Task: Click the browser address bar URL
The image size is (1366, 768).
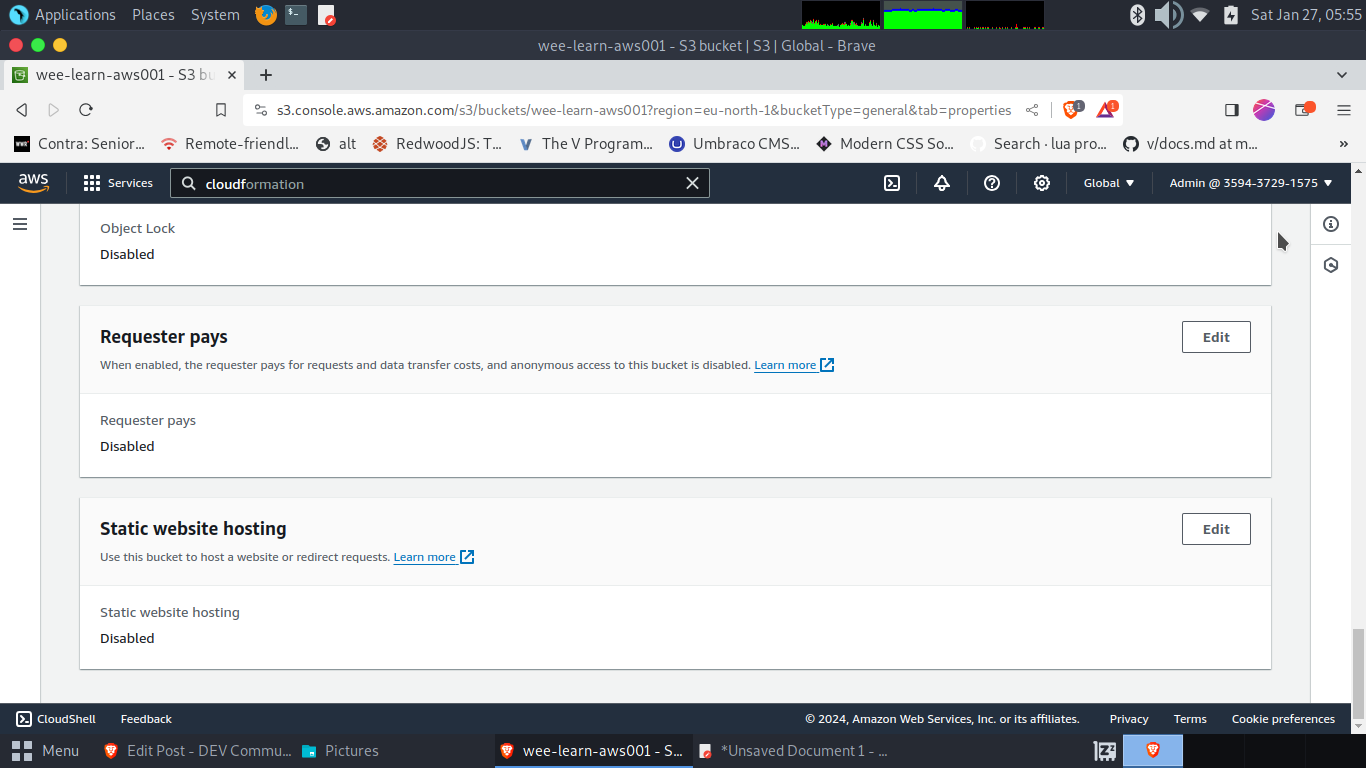Action: tap(644, 110)
